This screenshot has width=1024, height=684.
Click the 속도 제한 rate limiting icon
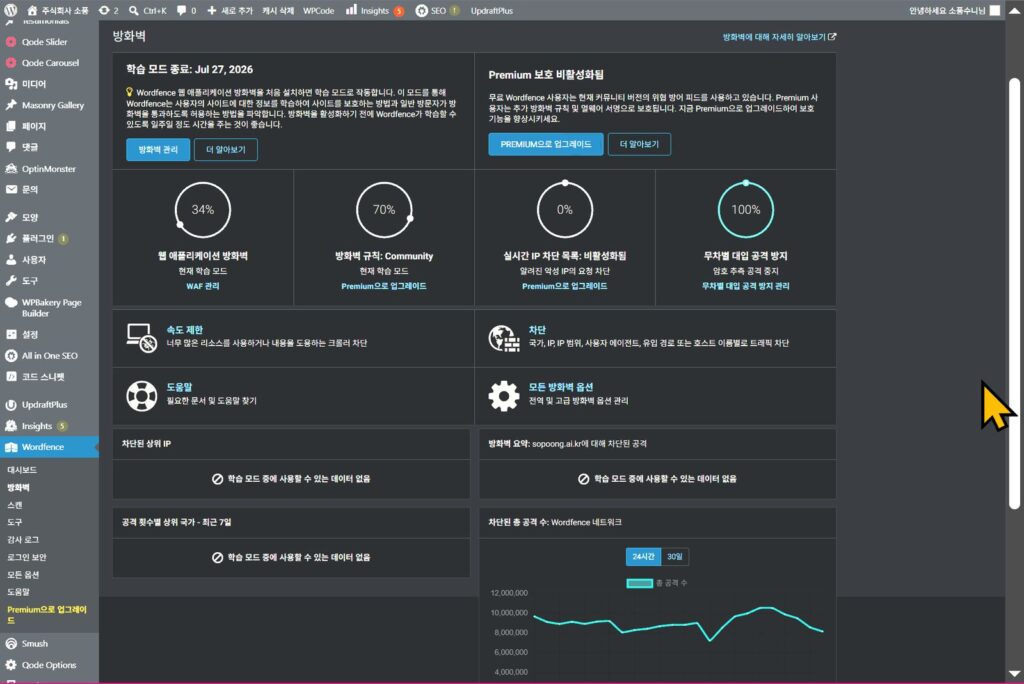point(141,338)
